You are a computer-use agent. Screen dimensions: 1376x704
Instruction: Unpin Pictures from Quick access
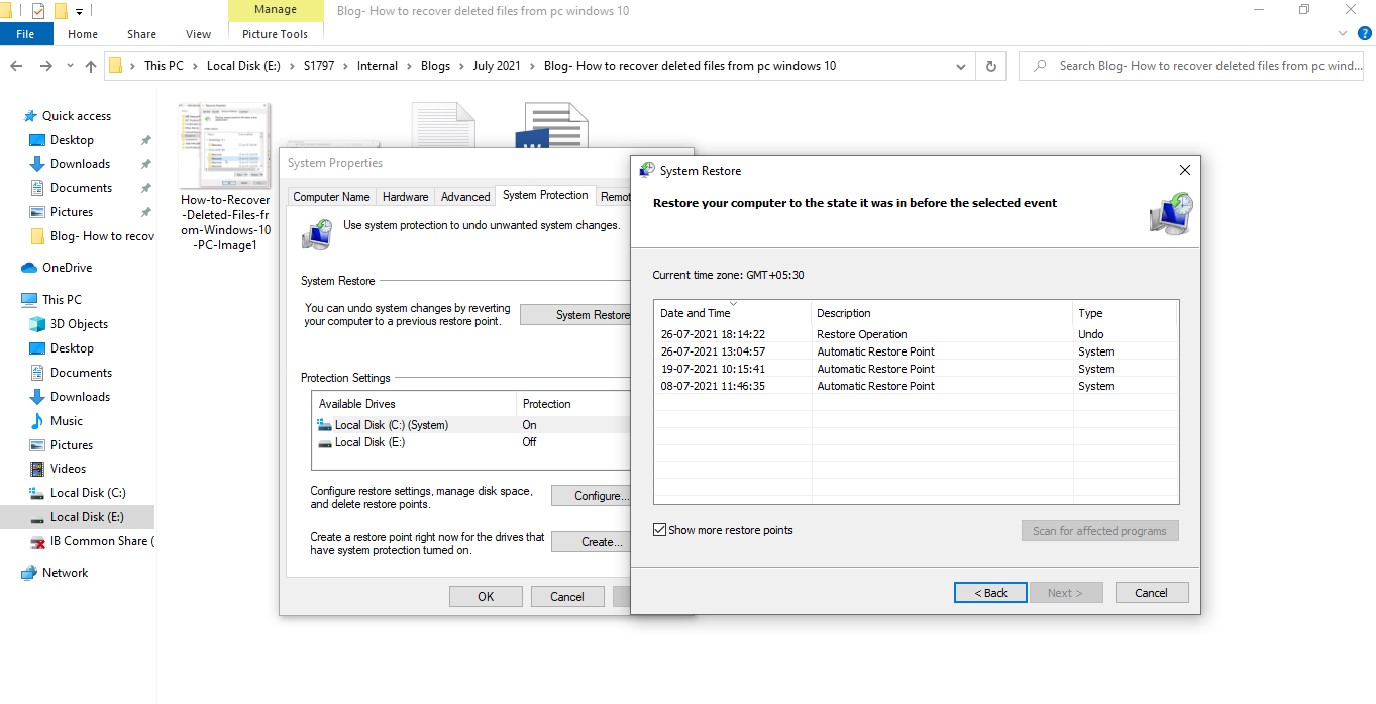click(145, 211)
